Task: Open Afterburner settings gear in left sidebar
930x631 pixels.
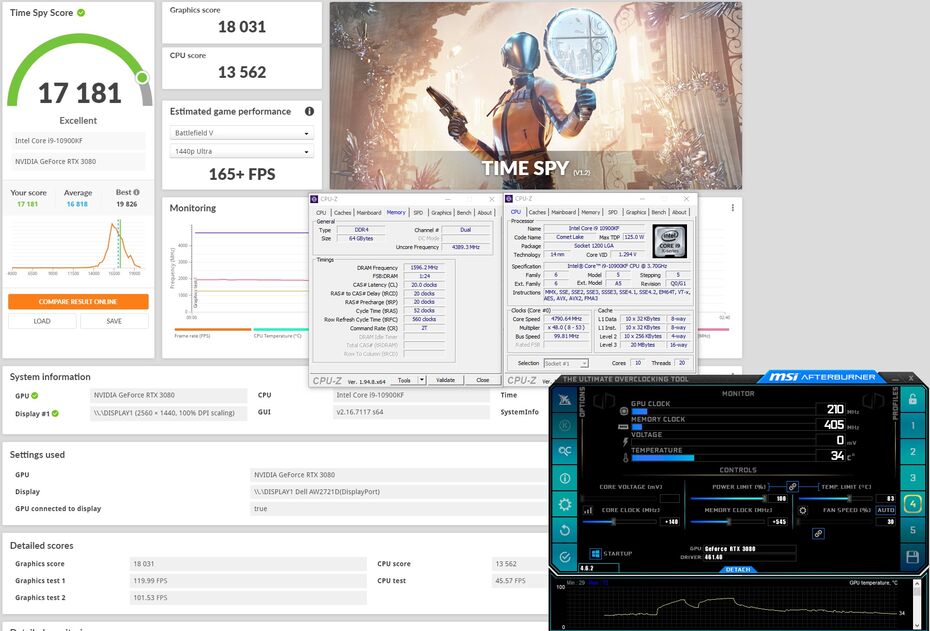Action: tap(565, 504)
